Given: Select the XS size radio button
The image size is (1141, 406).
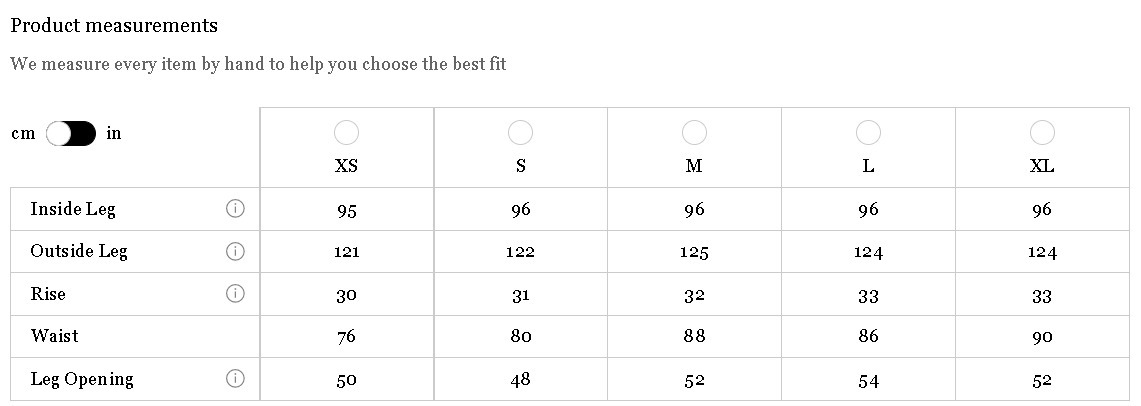Looking at the screenshot, I should (x=346, y=132).
